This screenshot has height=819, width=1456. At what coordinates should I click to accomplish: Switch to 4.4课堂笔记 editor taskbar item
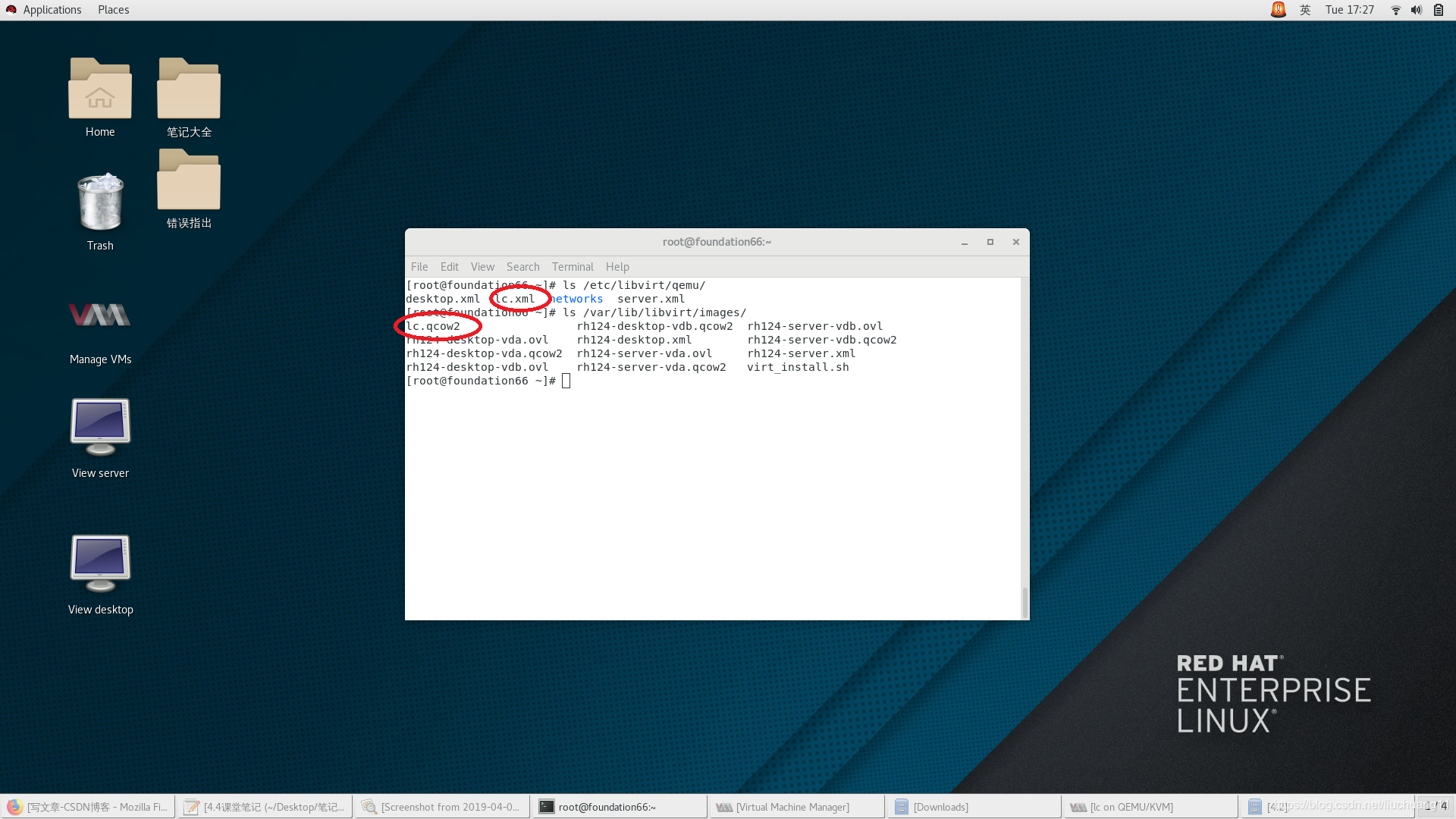tap(265, 807)
